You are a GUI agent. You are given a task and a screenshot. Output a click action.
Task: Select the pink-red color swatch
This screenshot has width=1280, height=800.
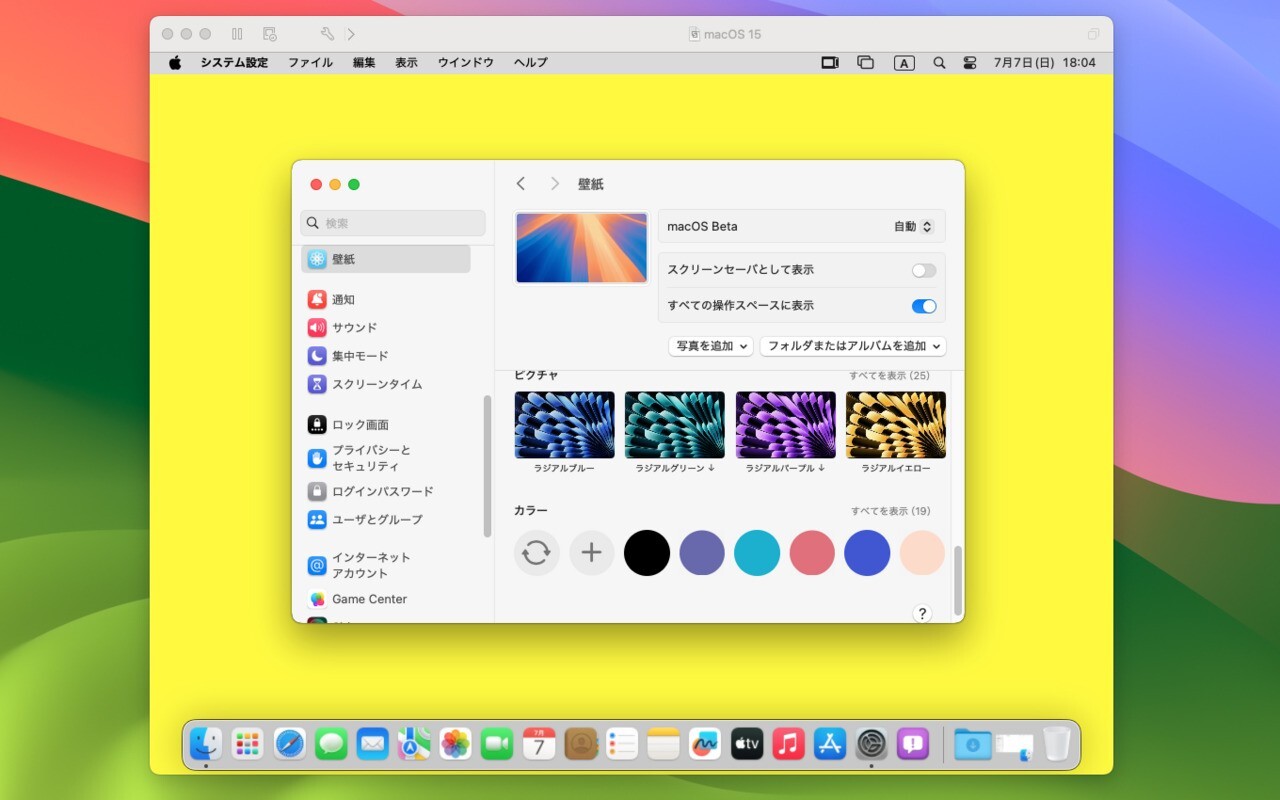pyautogui.click(x=812, y=552)
